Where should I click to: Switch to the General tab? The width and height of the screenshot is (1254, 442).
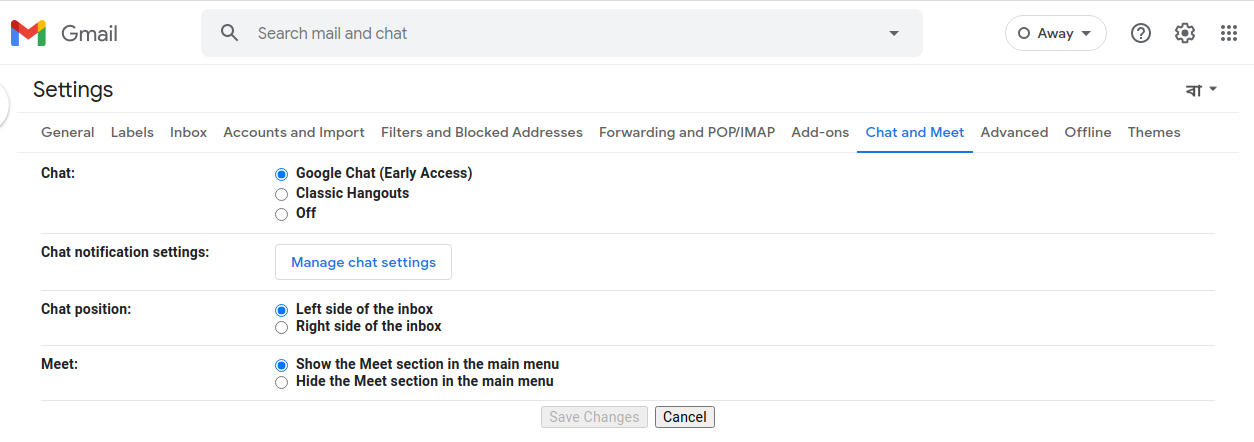(x=68, y=132)
